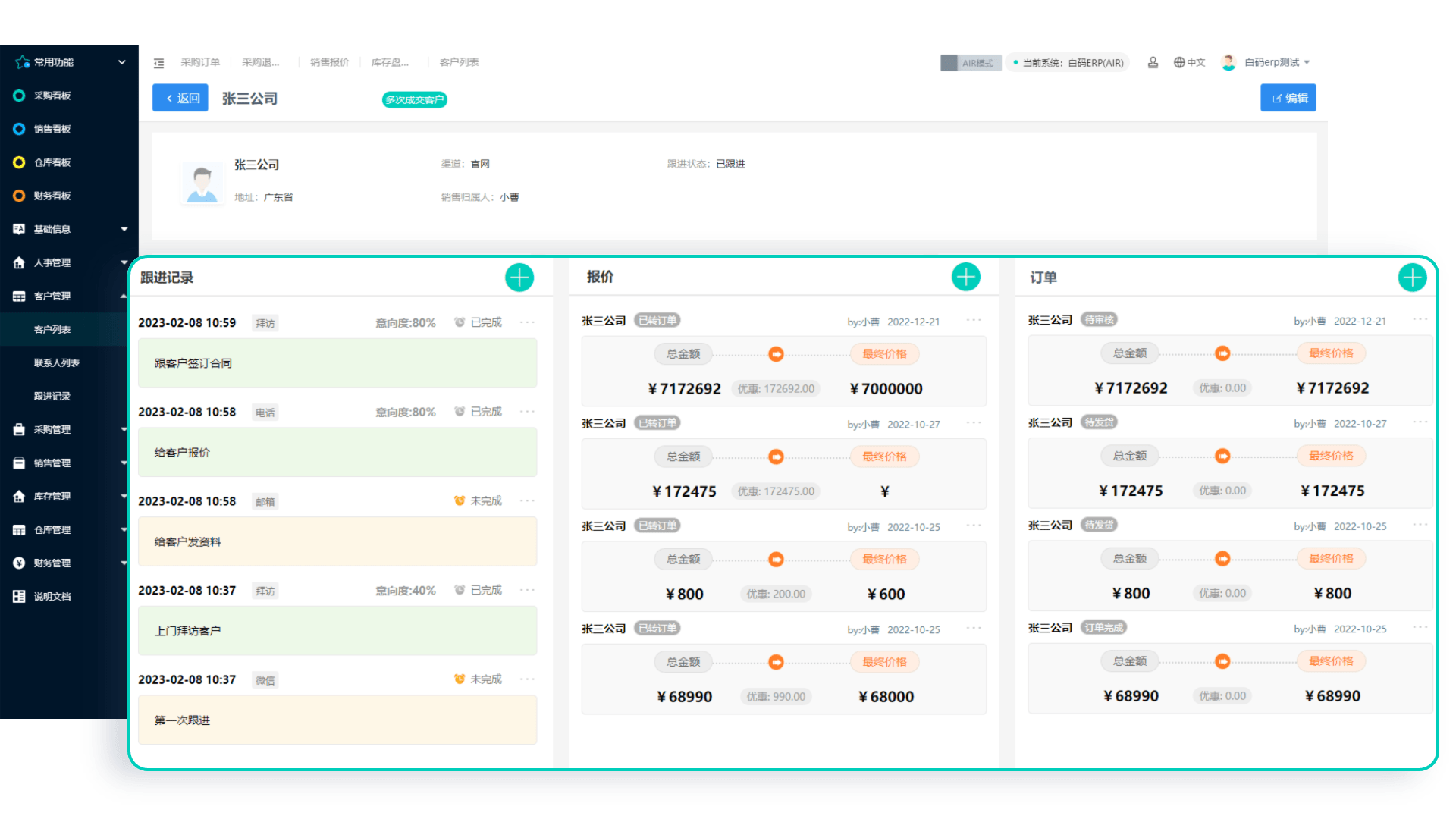
Task: Open more options for 上门拜访客户 record
Action: (x=527, y=590)
